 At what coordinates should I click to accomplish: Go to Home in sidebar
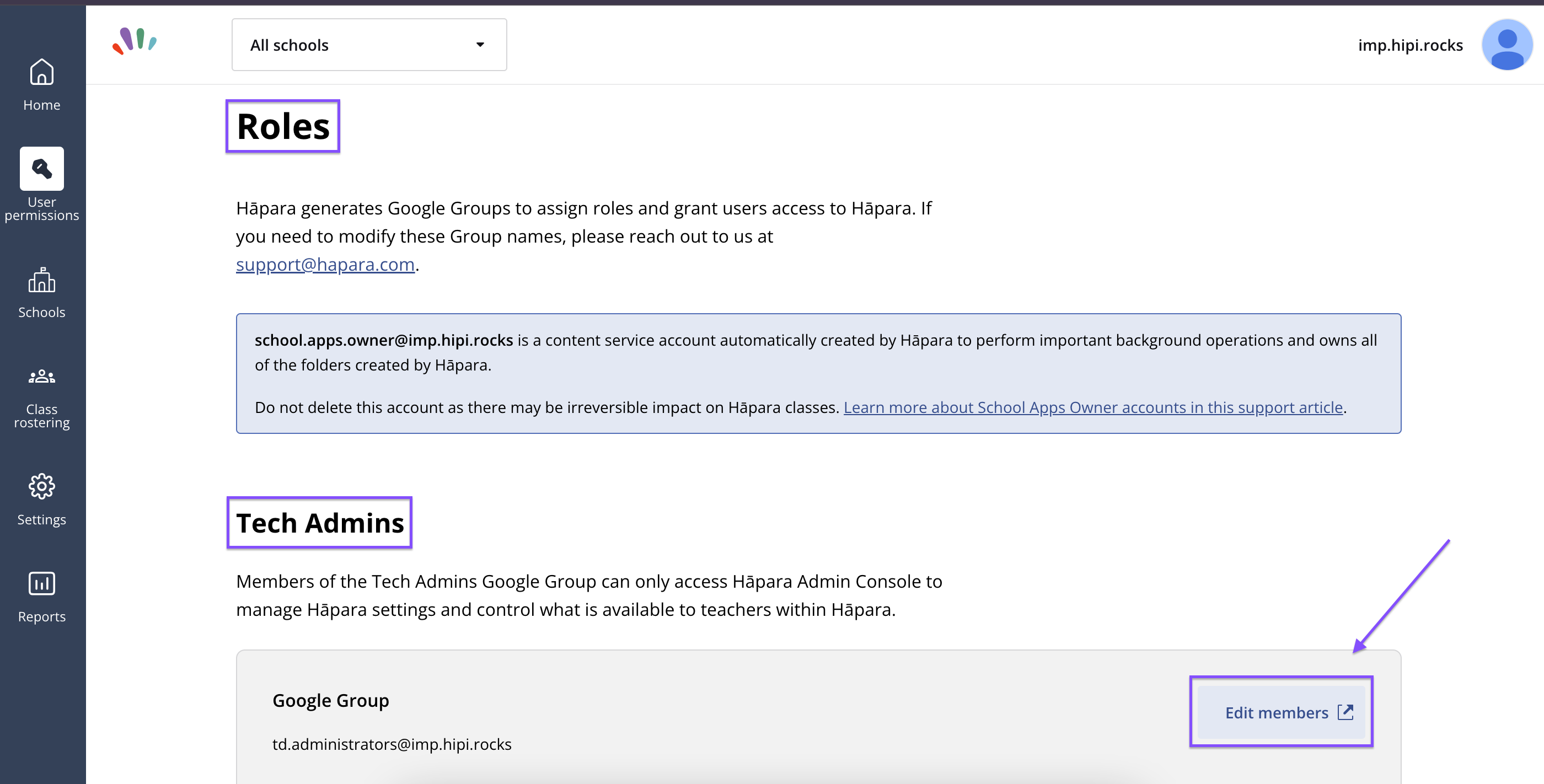coord(41,84)
